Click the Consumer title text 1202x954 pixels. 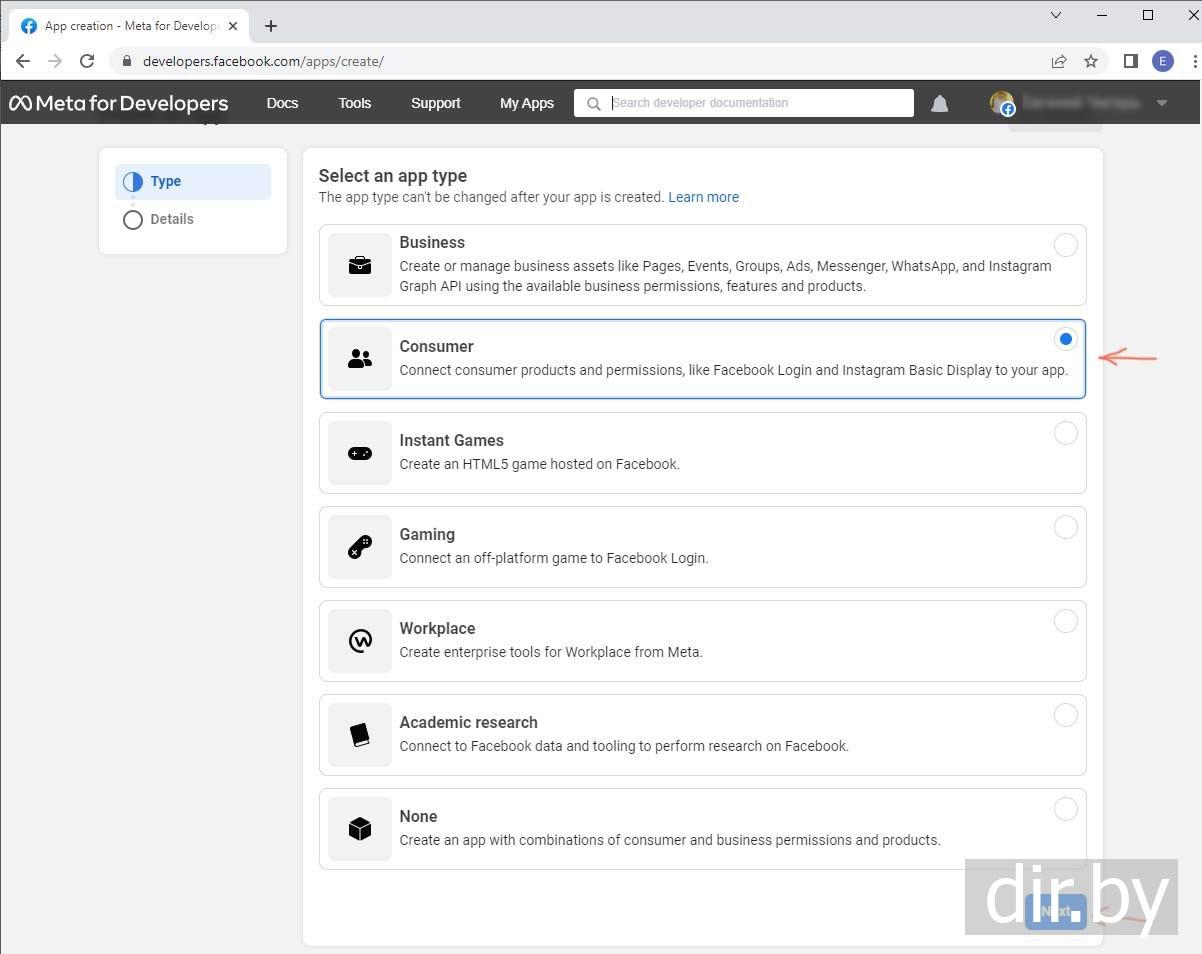tap(436, 346)
